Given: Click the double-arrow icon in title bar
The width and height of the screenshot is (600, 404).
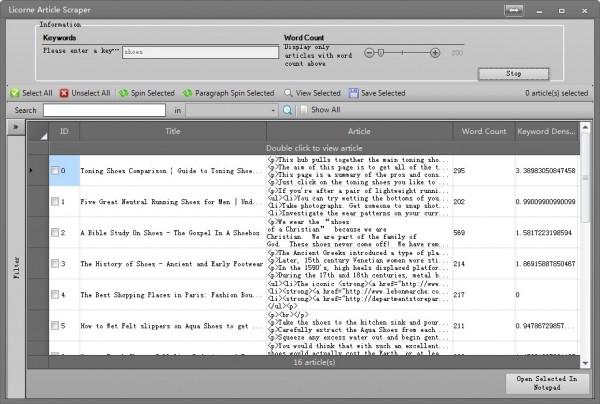Looking at the screenshot, I should tap(514, 10).
